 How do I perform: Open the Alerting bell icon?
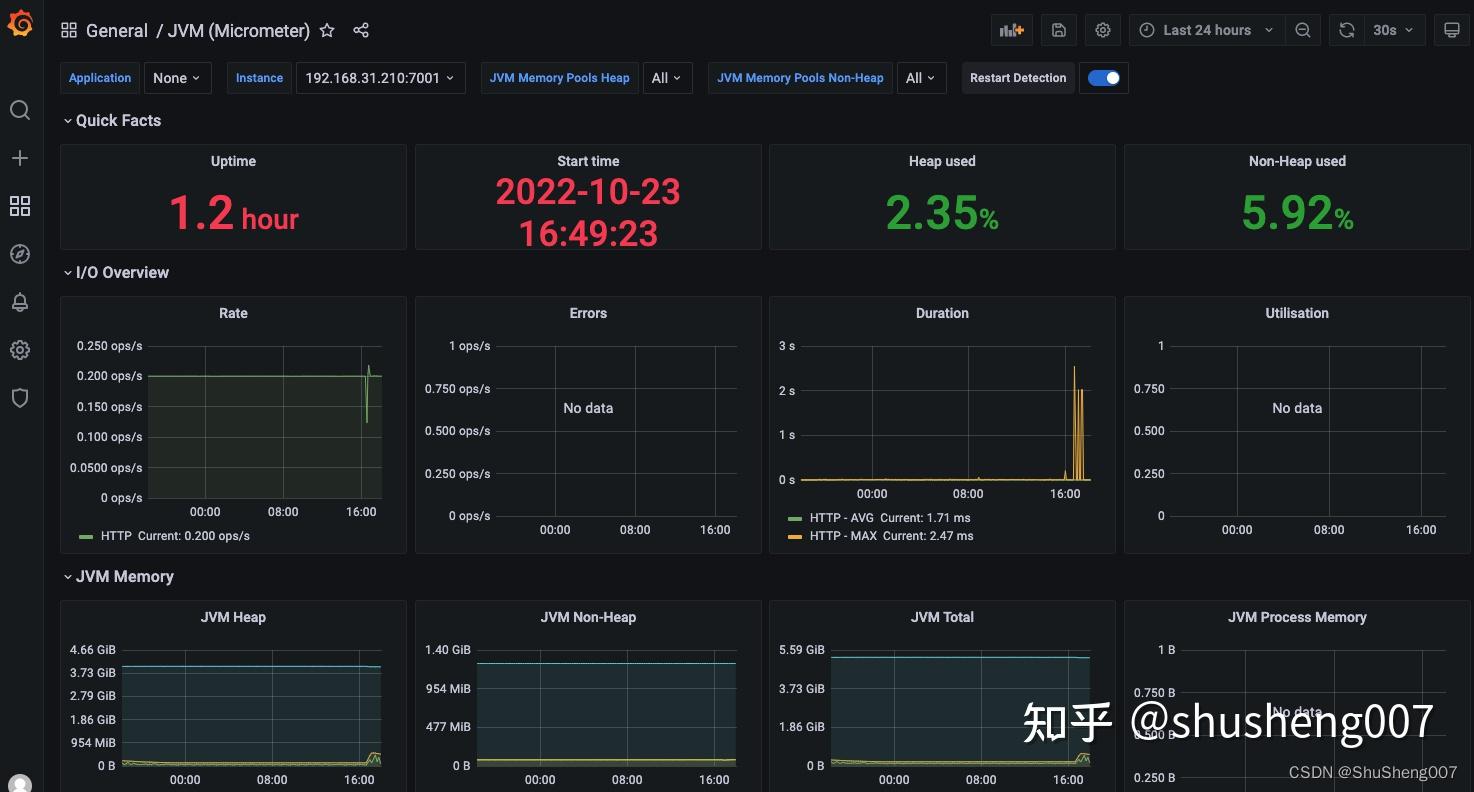pos(20,302)
